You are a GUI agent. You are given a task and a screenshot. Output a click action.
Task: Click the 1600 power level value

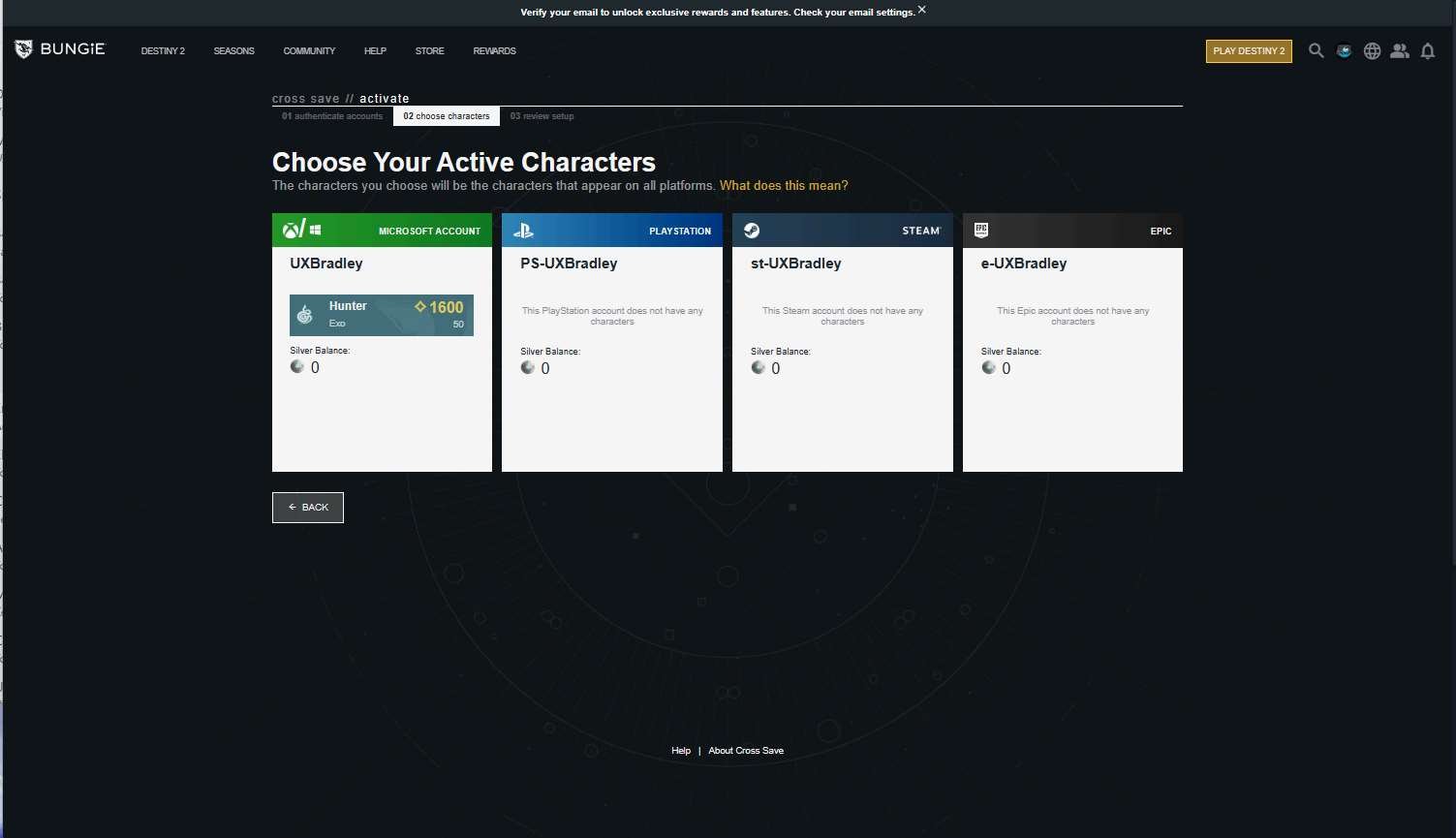coord(440,307)
